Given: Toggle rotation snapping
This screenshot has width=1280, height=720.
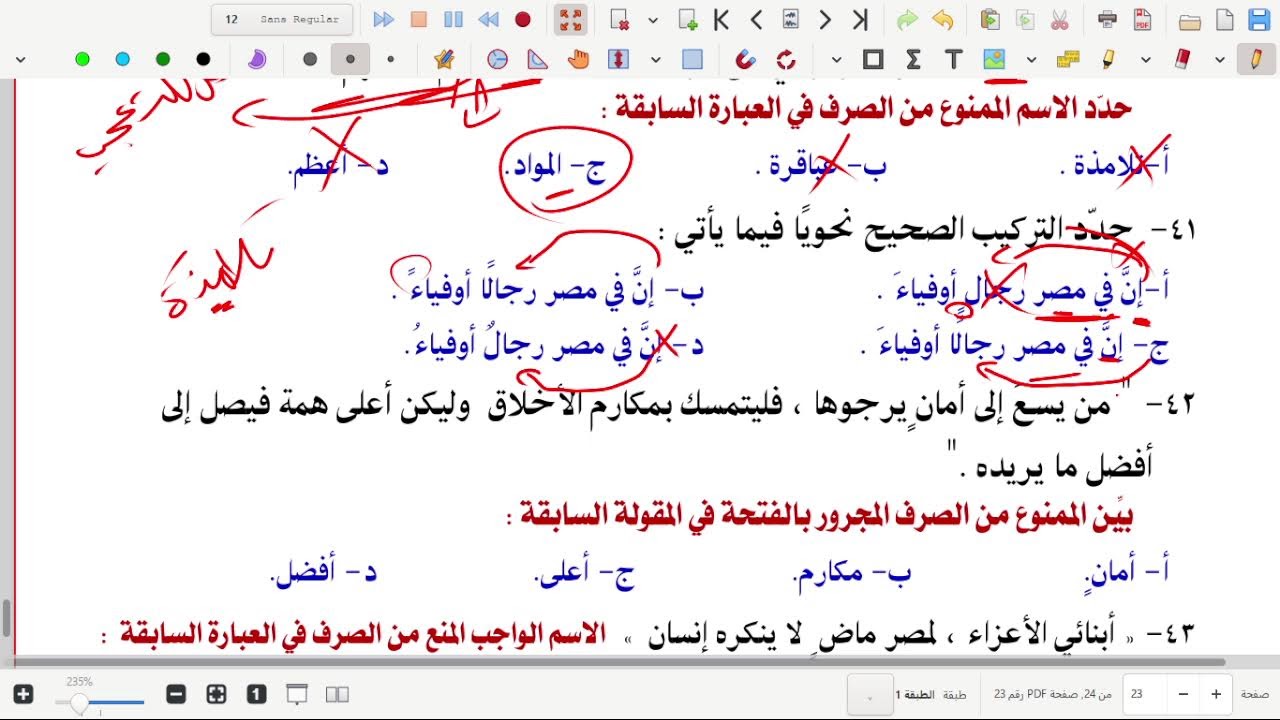Looking at the screenshot, I should click(785, 60).
